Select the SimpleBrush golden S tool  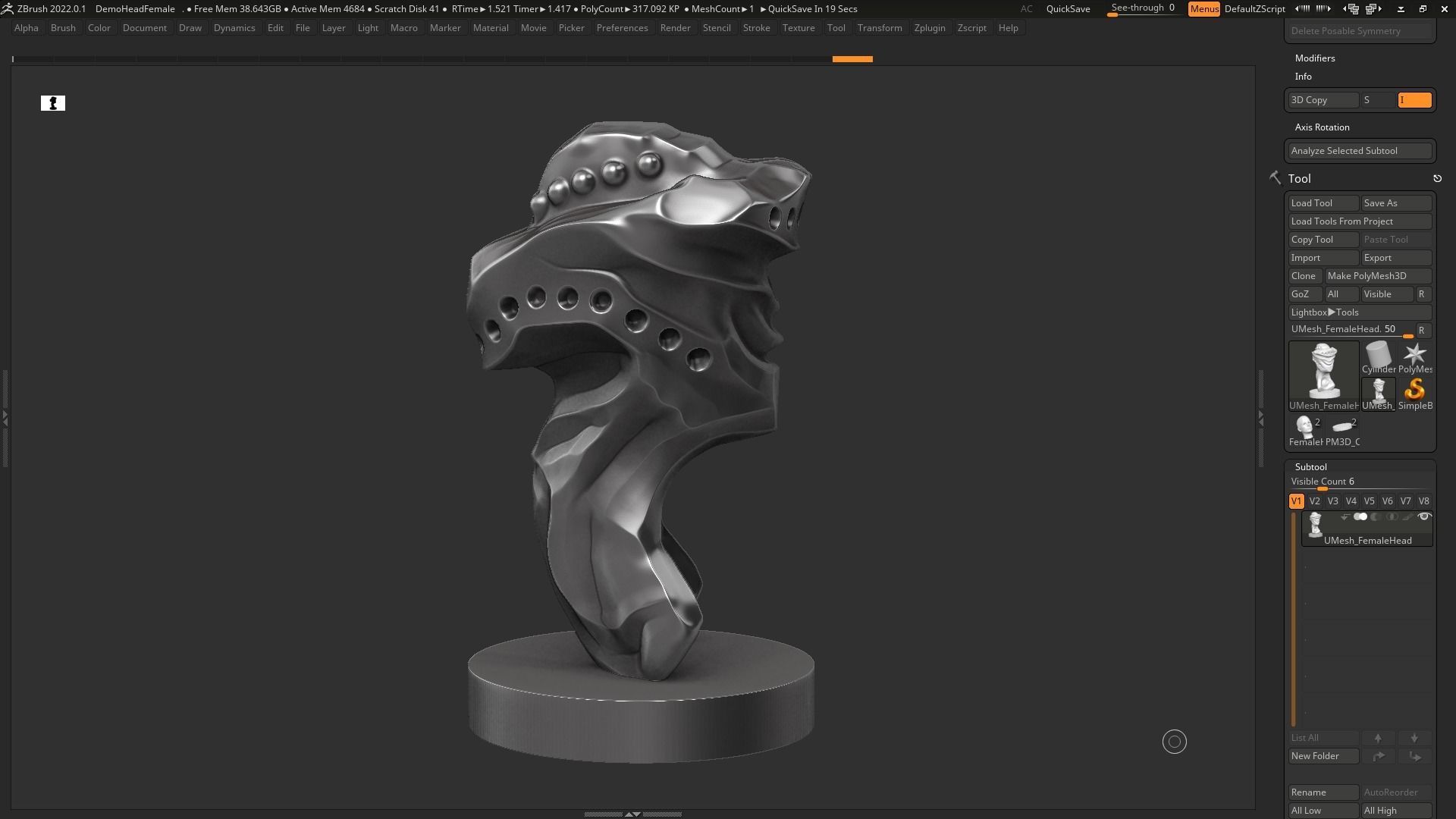[x=1414, y=394]
